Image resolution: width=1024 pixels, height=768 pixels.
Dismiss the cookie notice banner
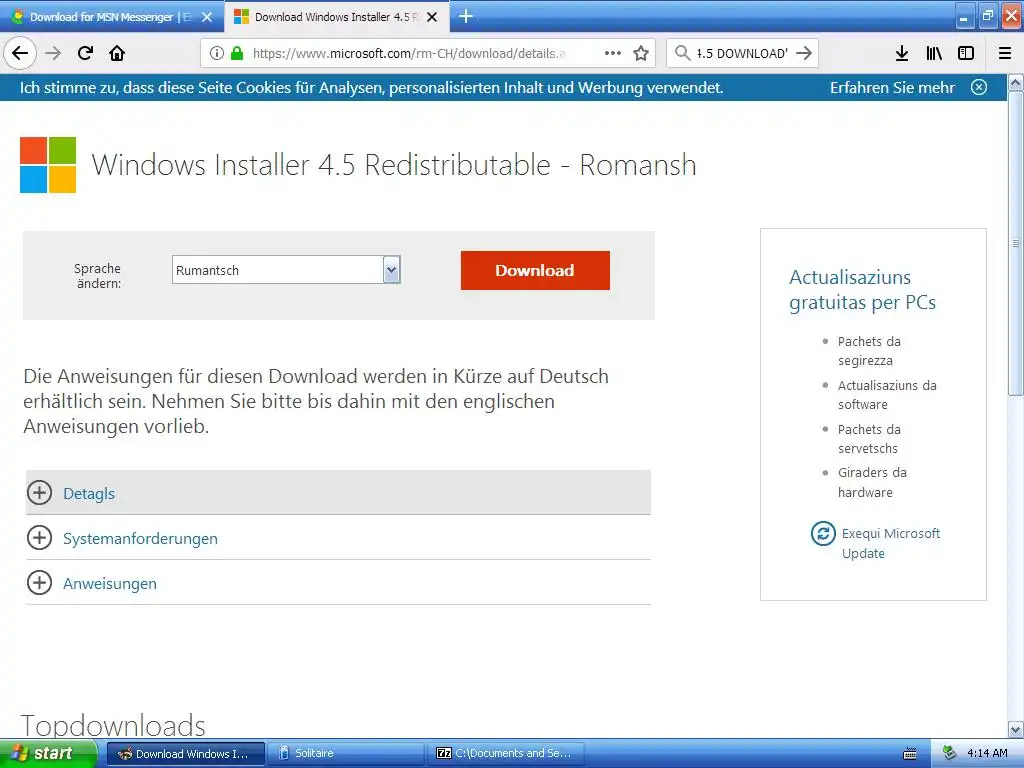point(978,87)
